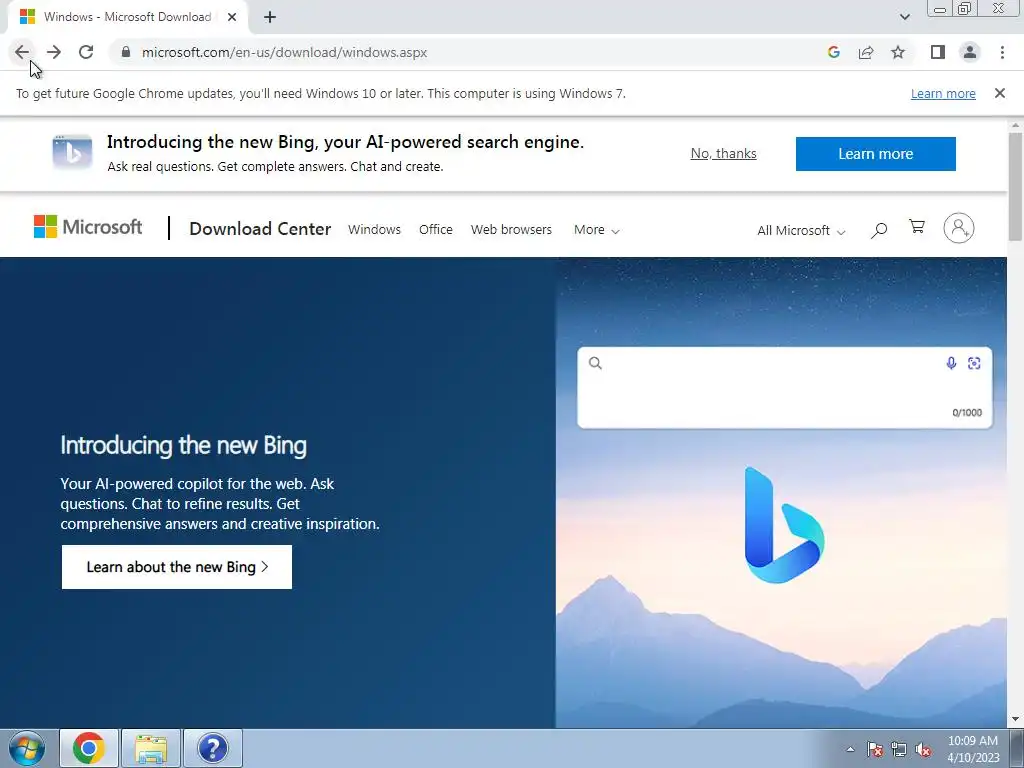Share this page using the share icon
The width and height of the screenshot is (1024, 768).
[866, 52]
